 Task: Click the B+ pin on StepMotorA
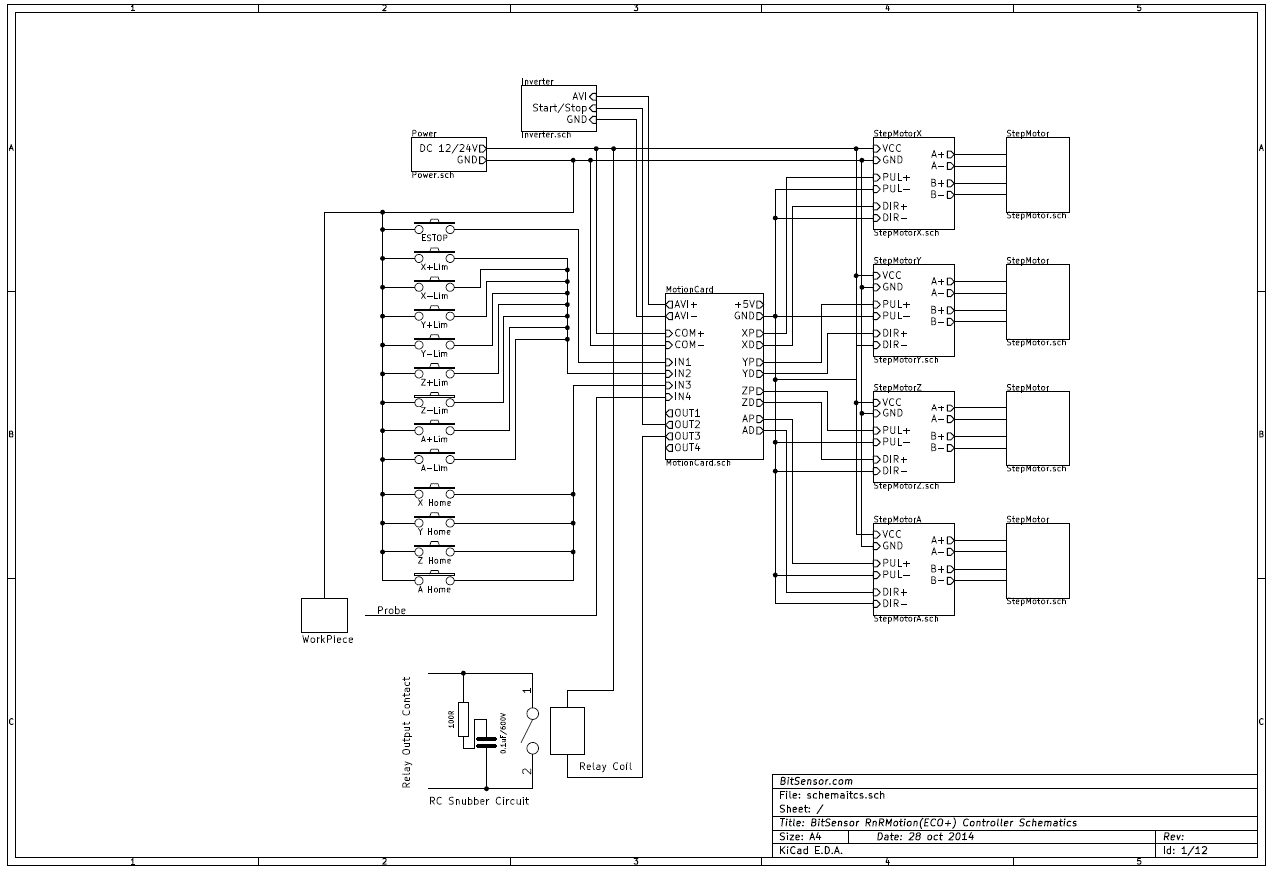[x=942, y=569]
